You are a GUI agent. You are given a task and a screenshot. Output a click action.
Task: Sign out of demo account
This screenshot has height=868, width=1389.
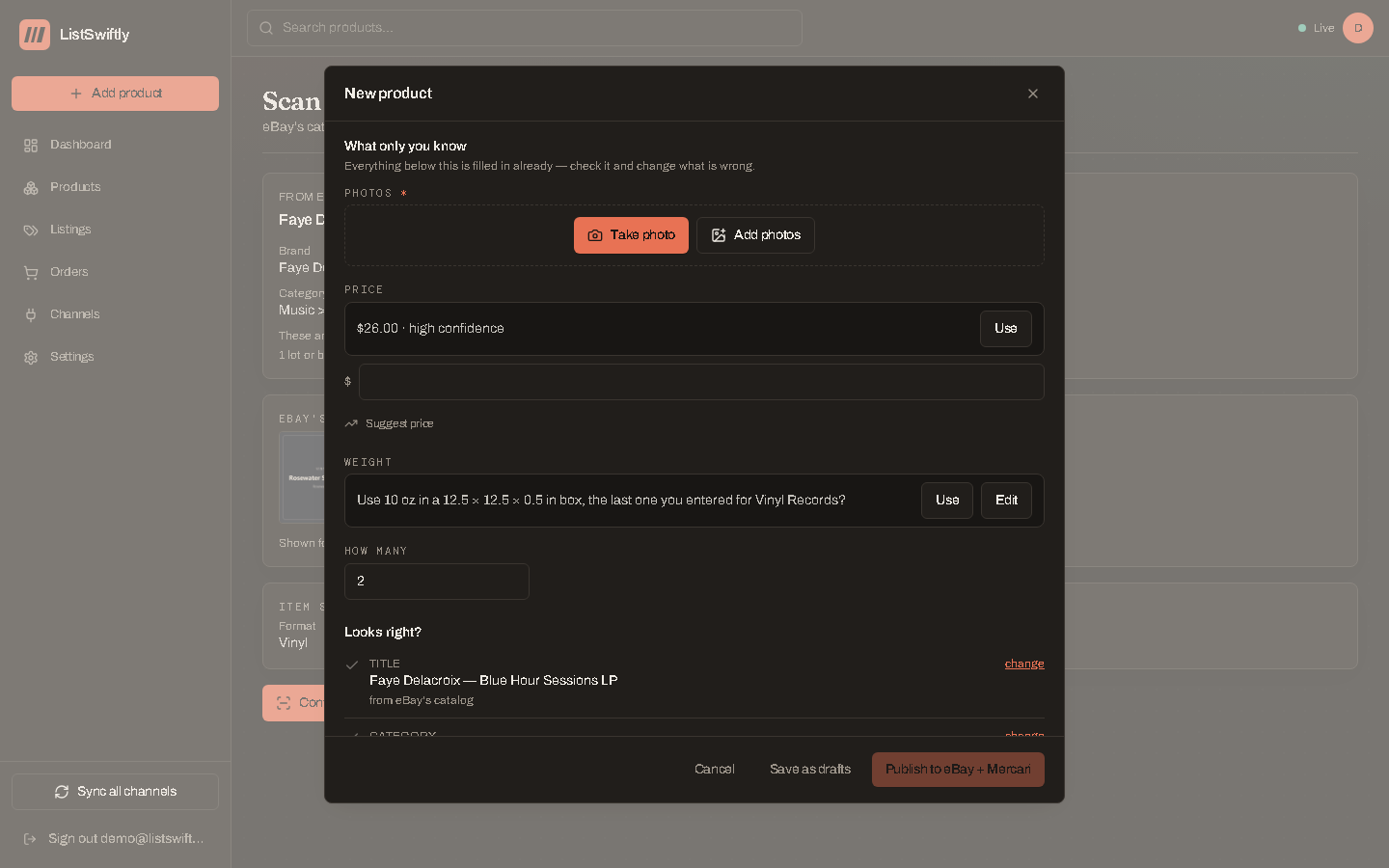(x=115, y=839)
